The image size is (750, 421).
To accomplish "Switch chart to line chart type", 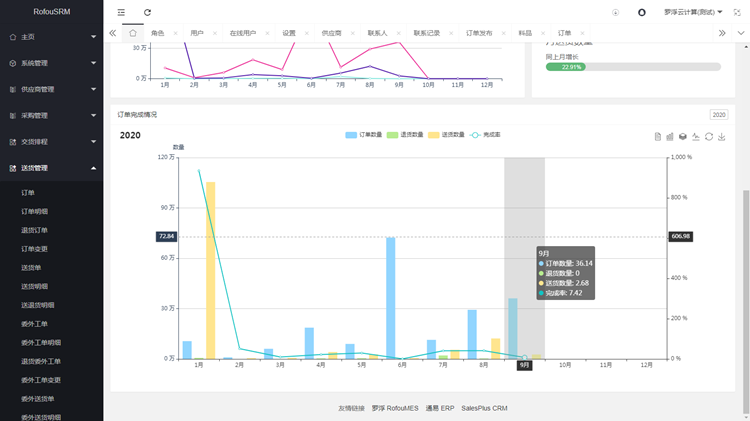I will [x=696, y=136].
